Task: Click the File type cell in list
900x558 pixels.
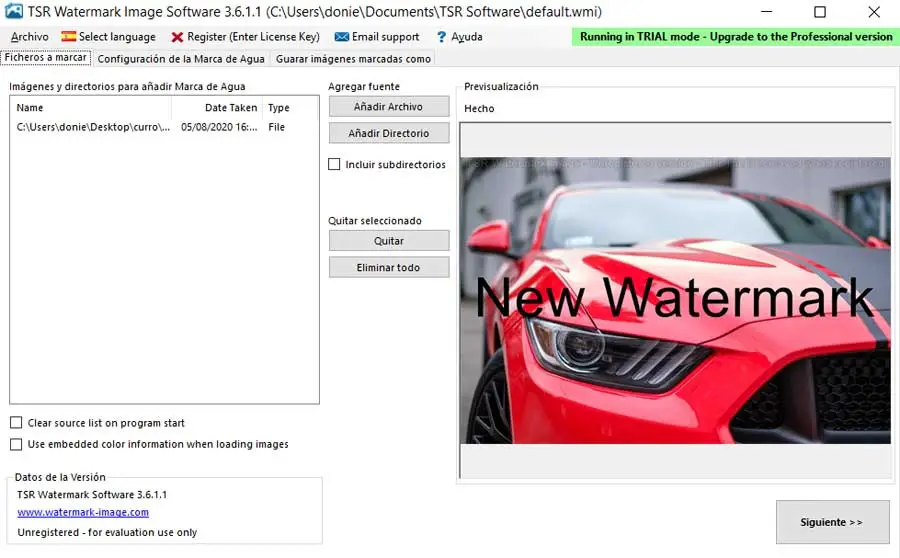Action: pos(276,127)
